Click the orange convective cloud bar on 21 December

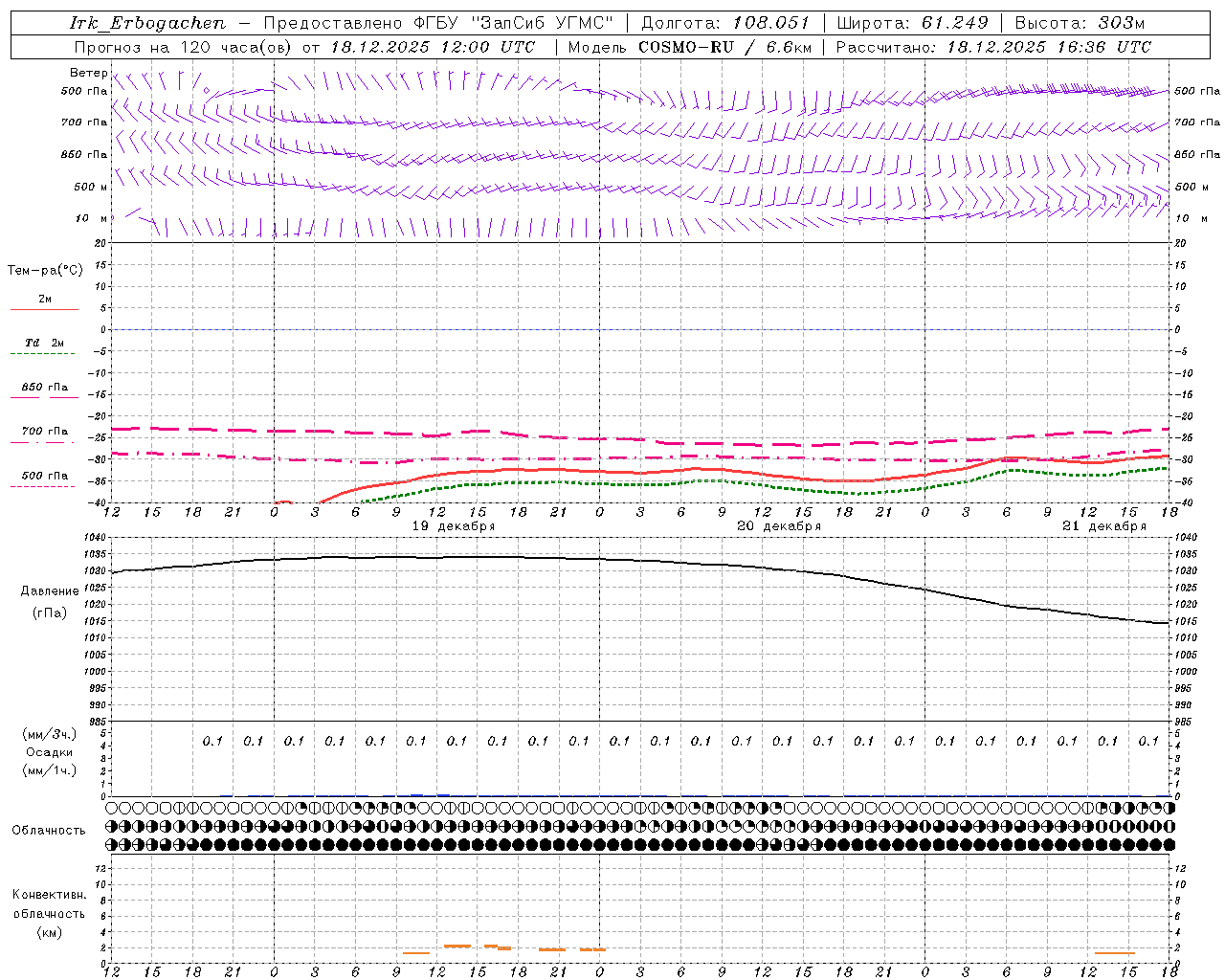coord(1114,952)
